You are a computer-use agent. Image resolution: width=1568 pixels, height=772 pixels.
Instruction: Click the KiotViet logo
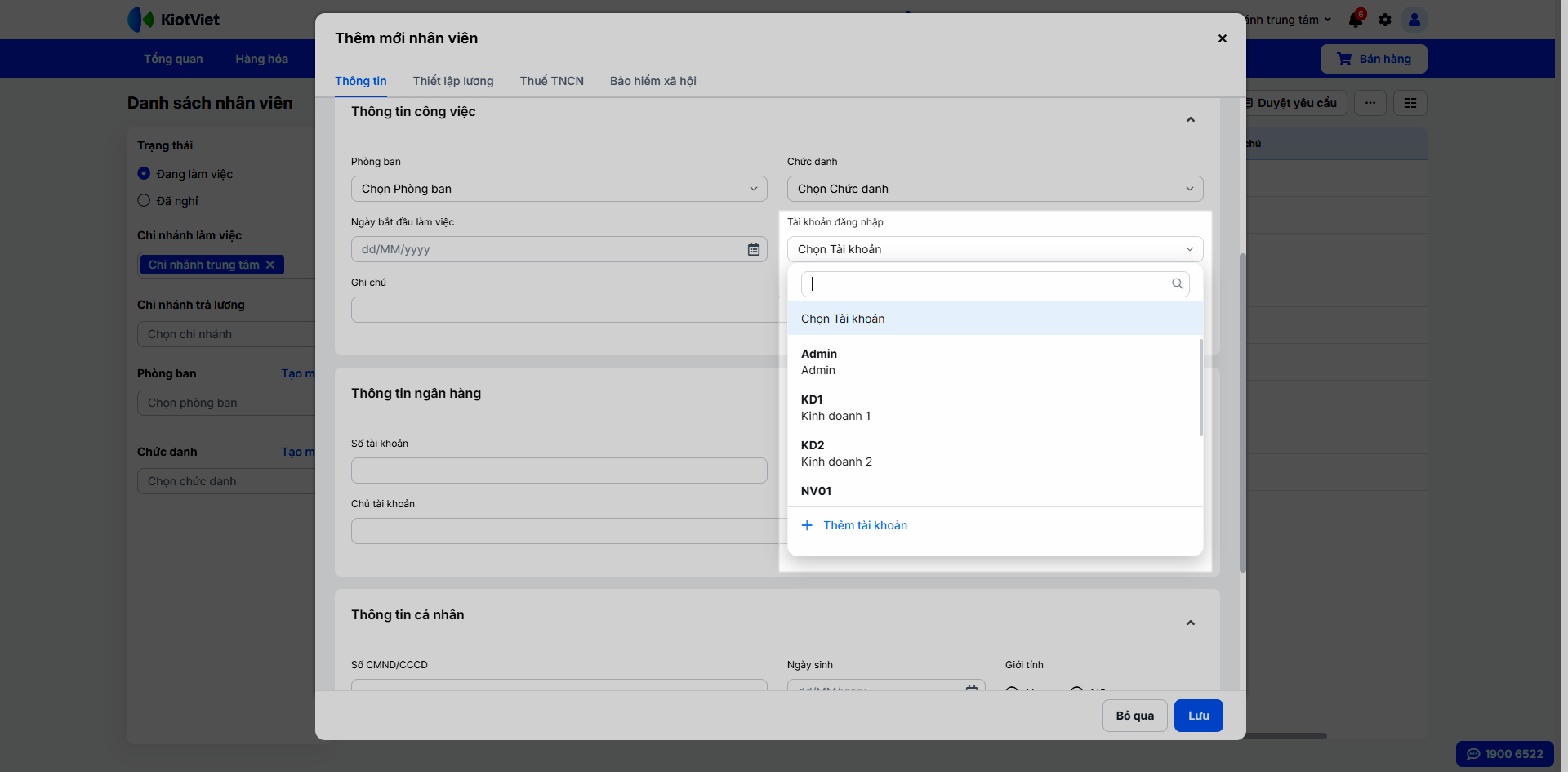pos(174,20)
